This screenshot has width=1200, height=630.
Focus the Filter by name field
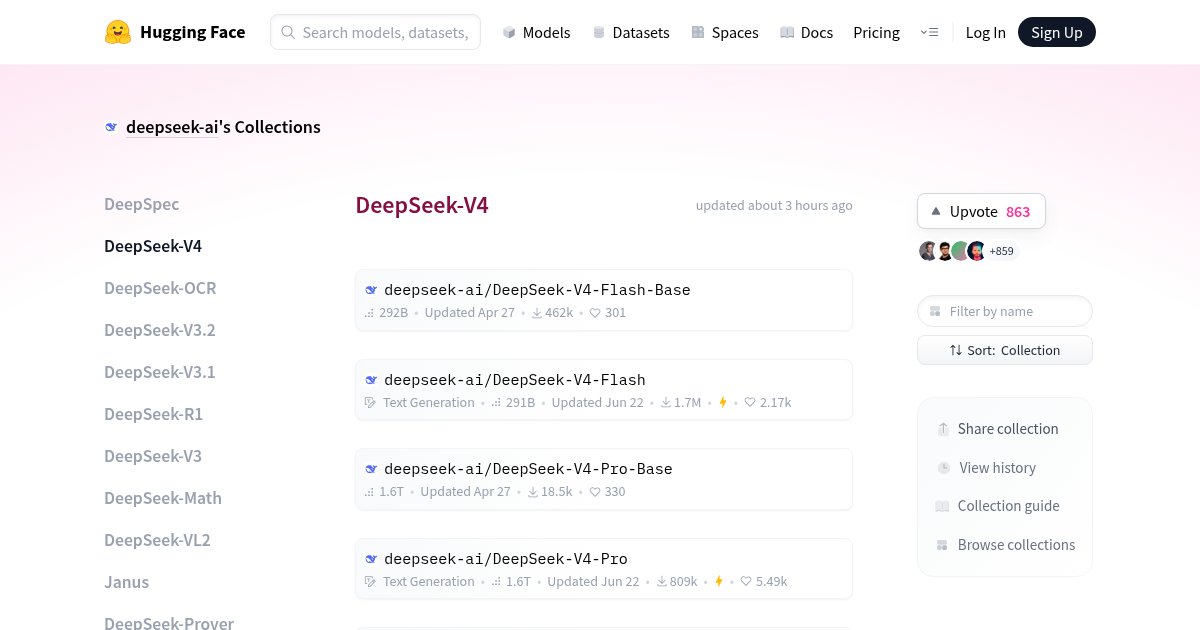pyautogui.click(x=1005, y=311)
